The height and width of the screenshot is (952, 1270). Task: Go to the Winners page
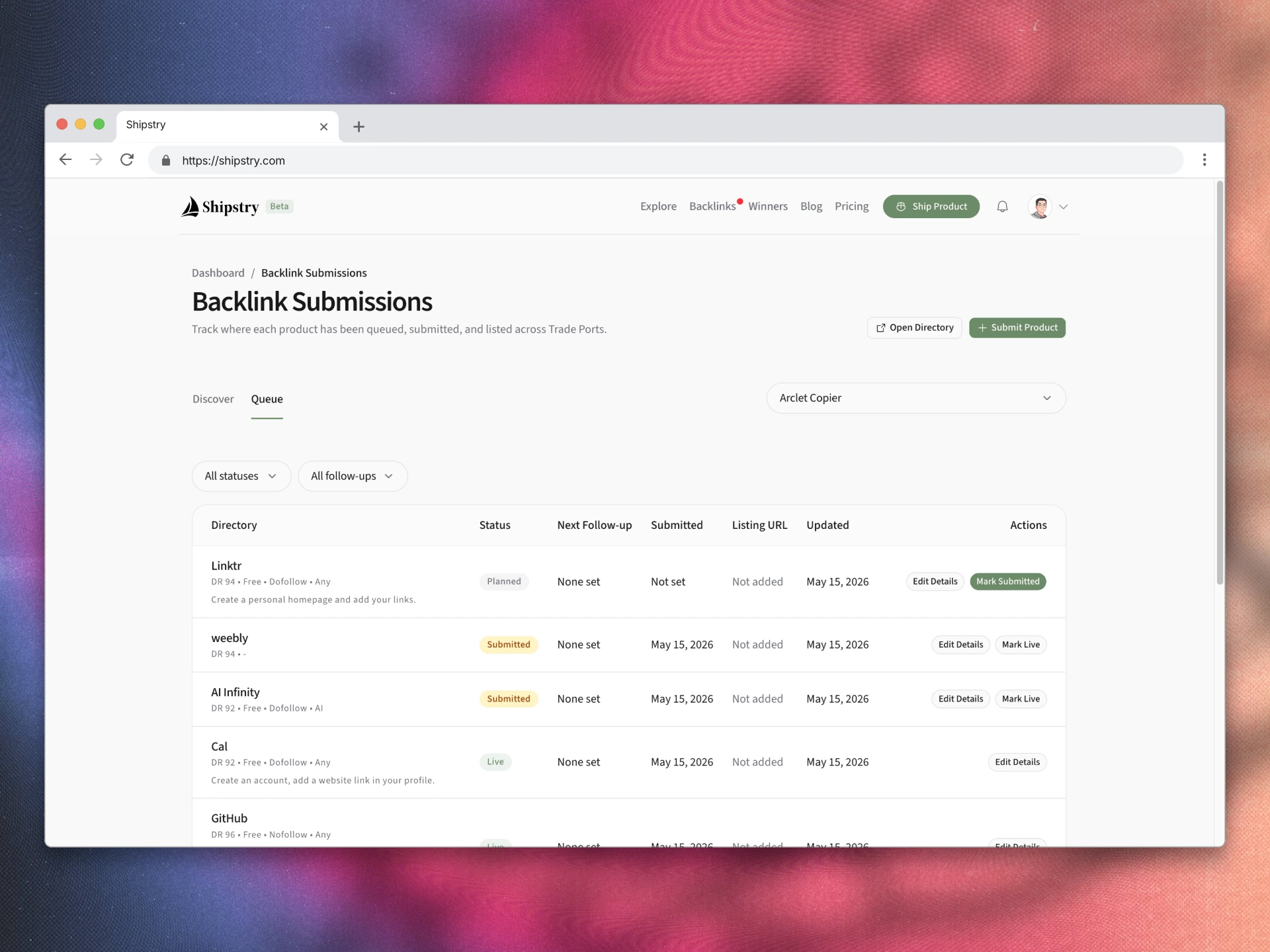point(768,207)
